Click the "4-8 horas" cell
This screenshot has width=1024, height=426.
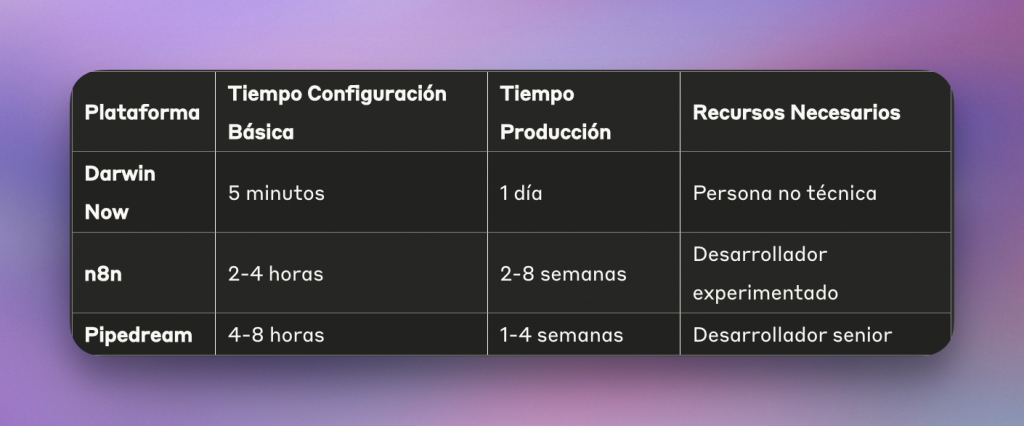[276, 335]
